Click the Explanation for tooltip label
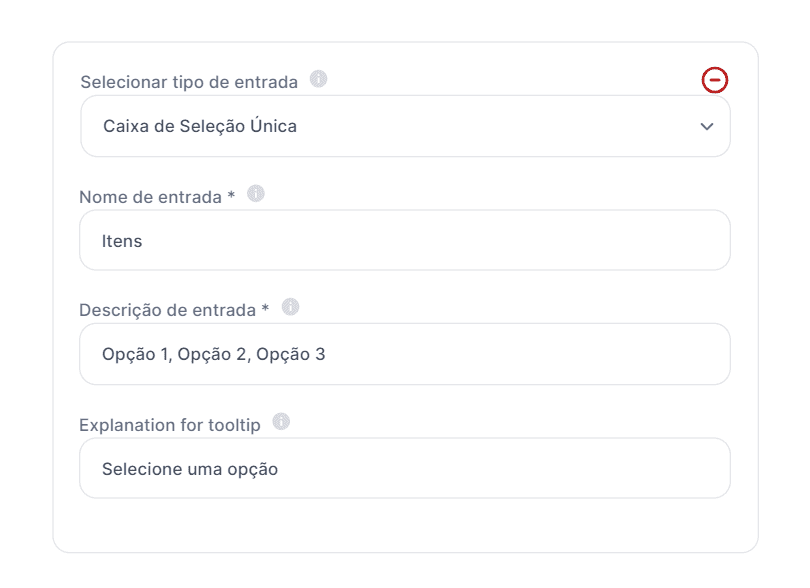The width and height of the screenshot is (810, 588). click(x=170, y=425)
